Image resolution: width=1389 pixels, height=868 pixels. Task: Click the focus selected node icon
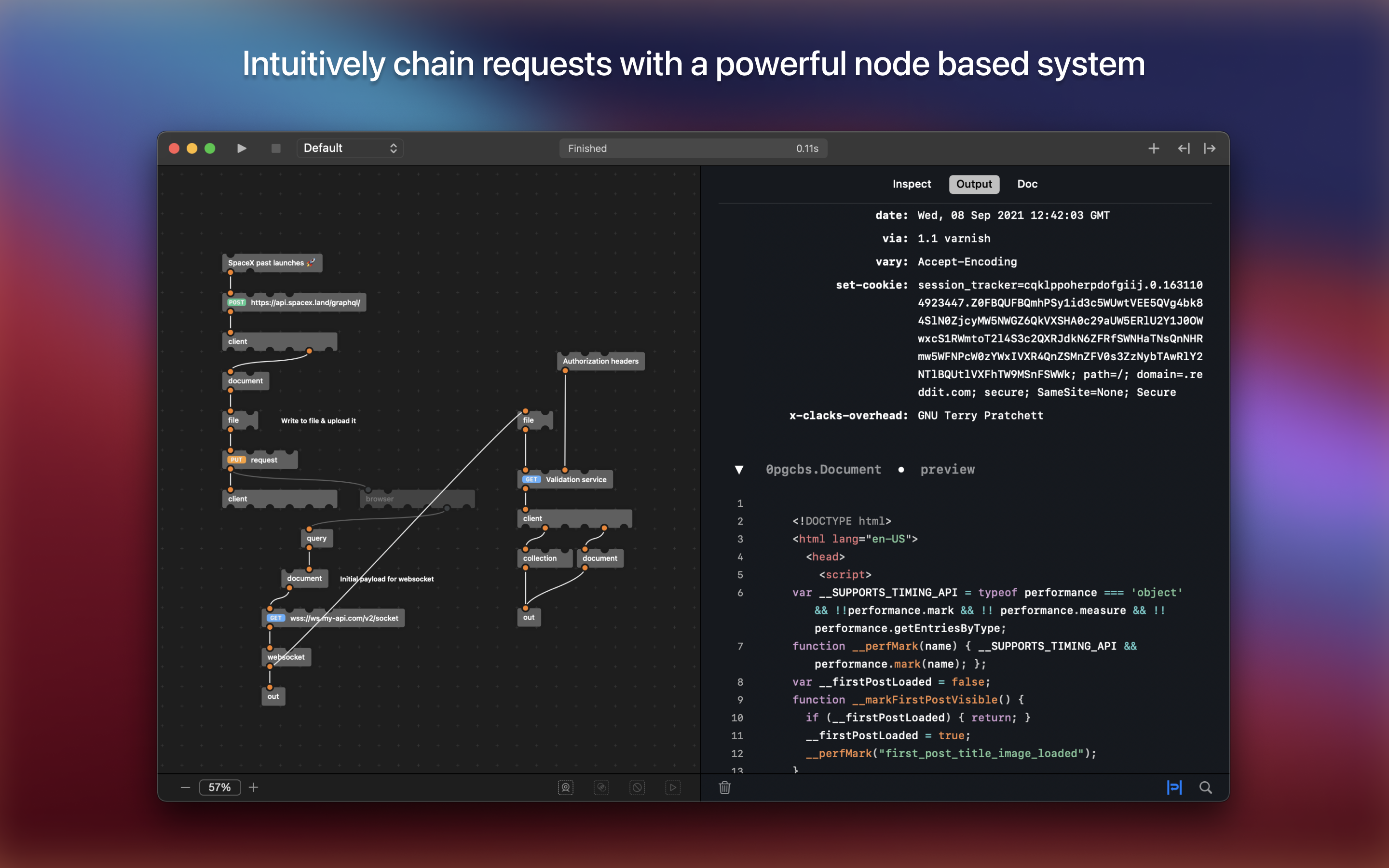[565, 787]
